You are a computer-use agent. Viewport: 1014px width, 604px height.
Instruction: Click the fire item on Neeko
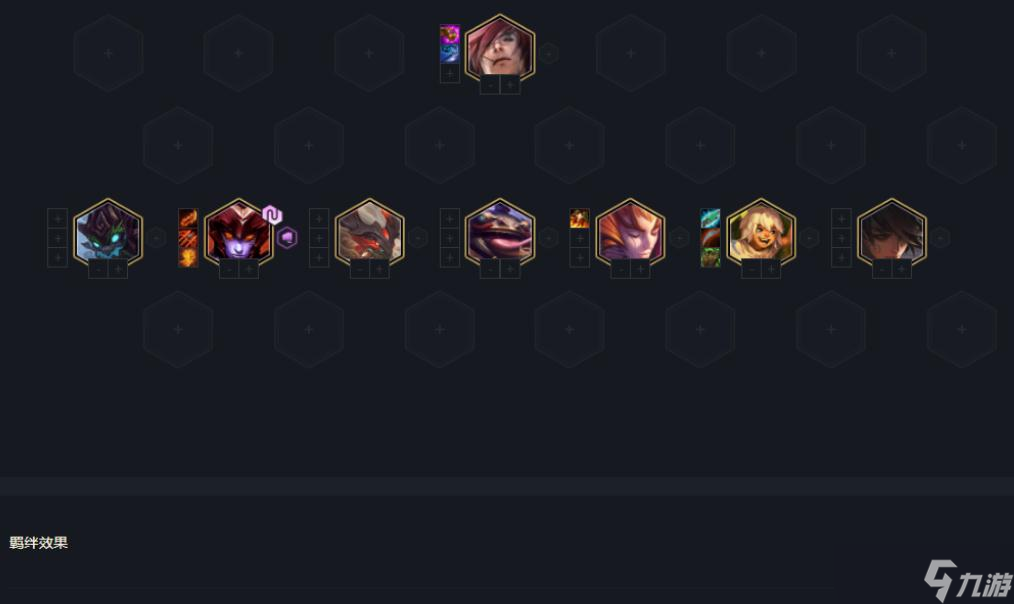[579, 219]
